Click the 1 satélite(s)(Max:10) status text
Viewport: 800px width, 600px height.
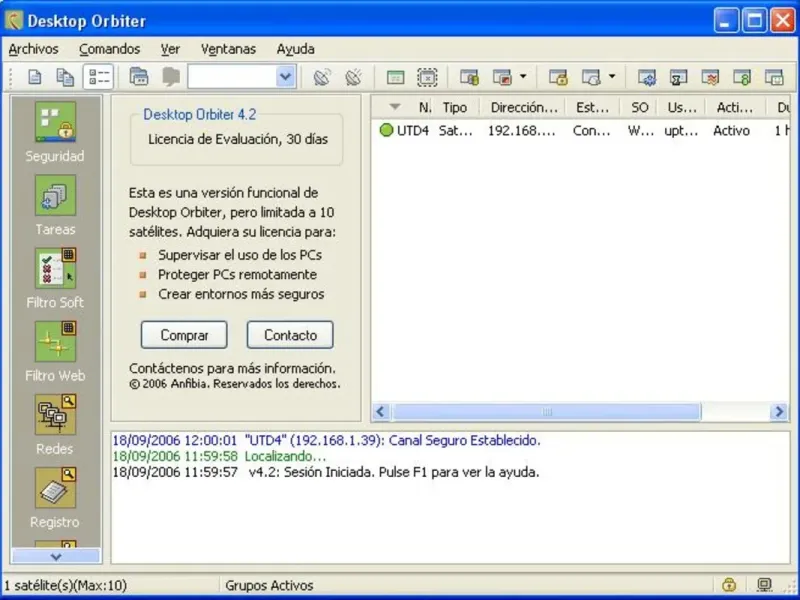[65, 585]
